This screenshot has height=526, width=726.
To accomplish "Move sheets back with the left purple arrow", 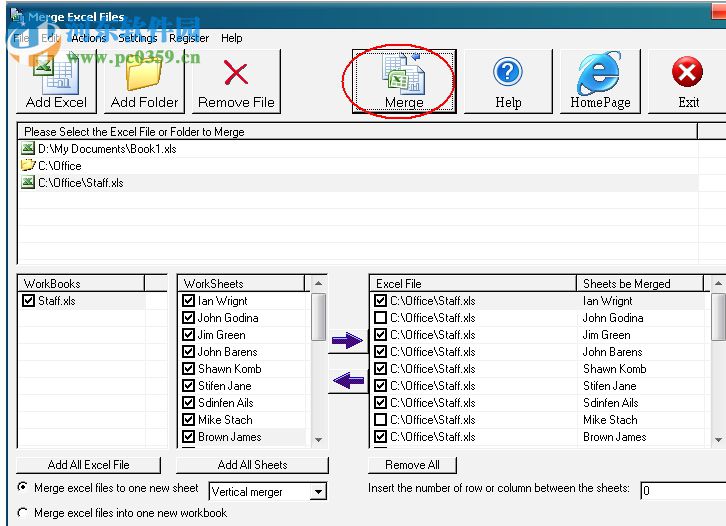I will 347,381.
